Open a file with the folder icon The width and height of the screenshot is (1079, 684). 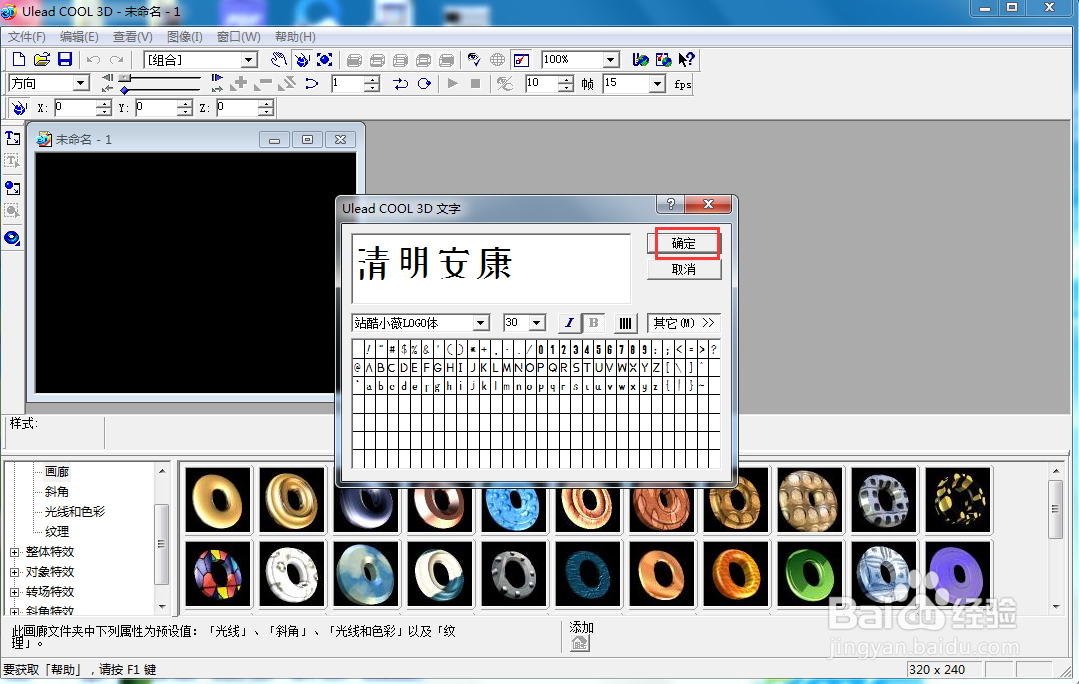click(42, 60)
